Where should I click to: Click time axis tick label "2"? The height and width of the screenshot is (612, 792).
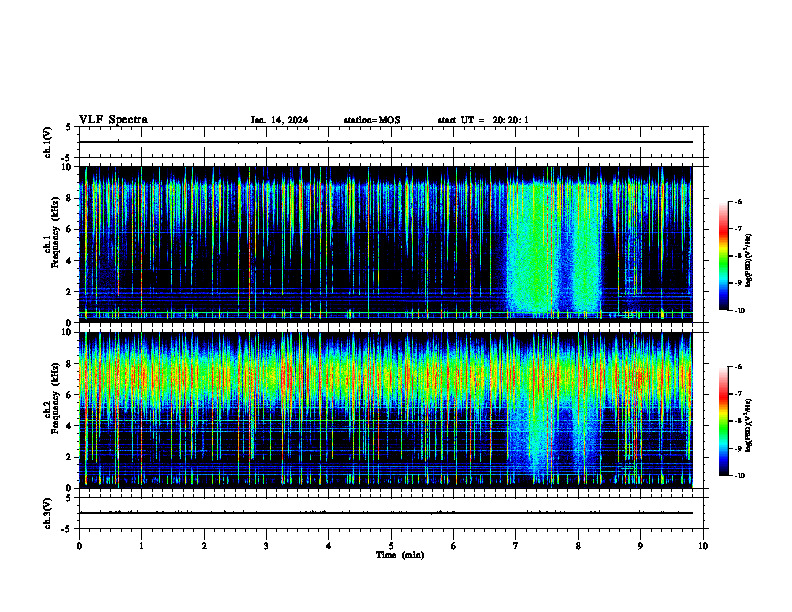point(204,546)
